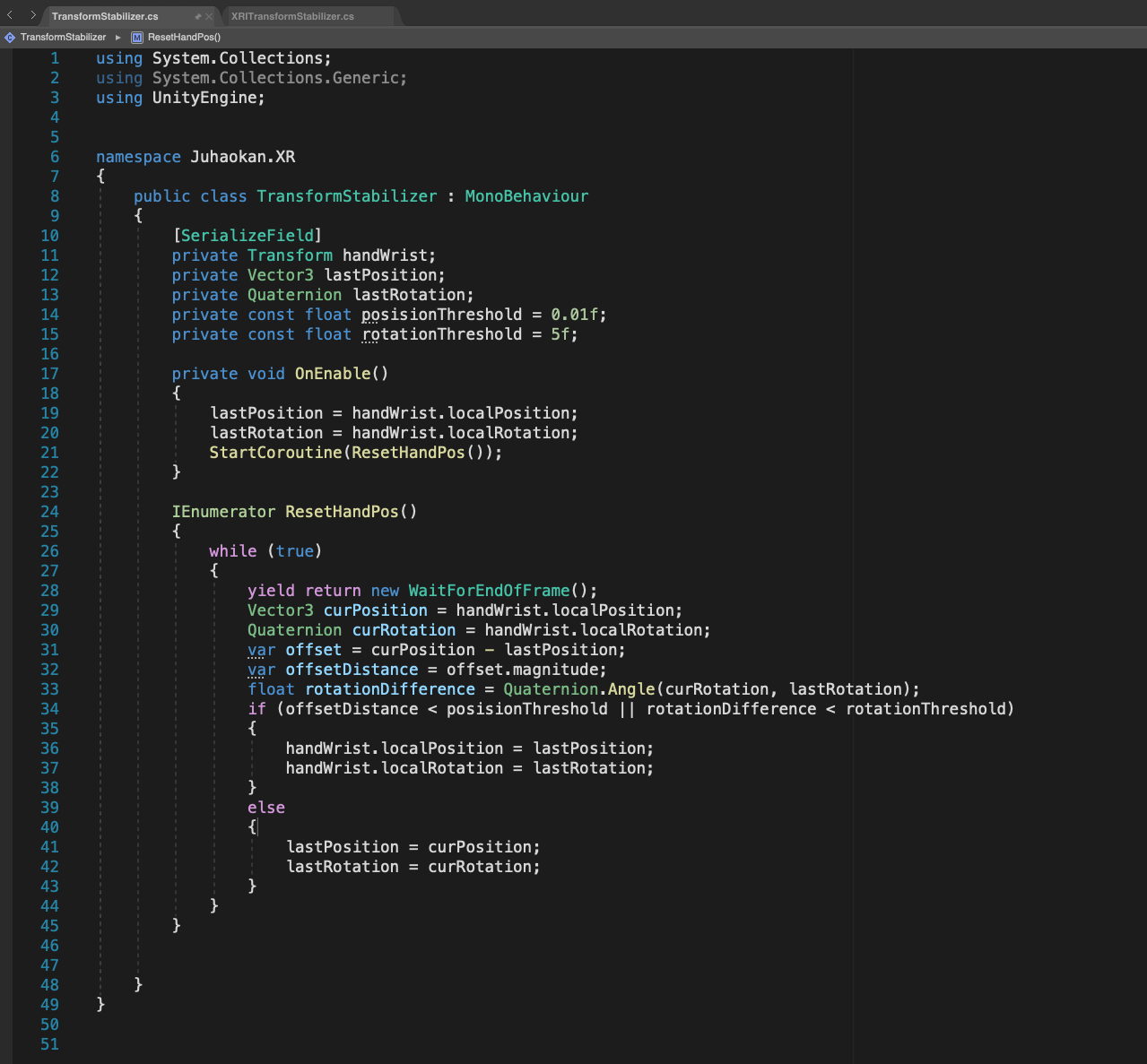Navigate back with the left arrow
This screenshot has height=1064, width=1147.
(x=10, y=15)
